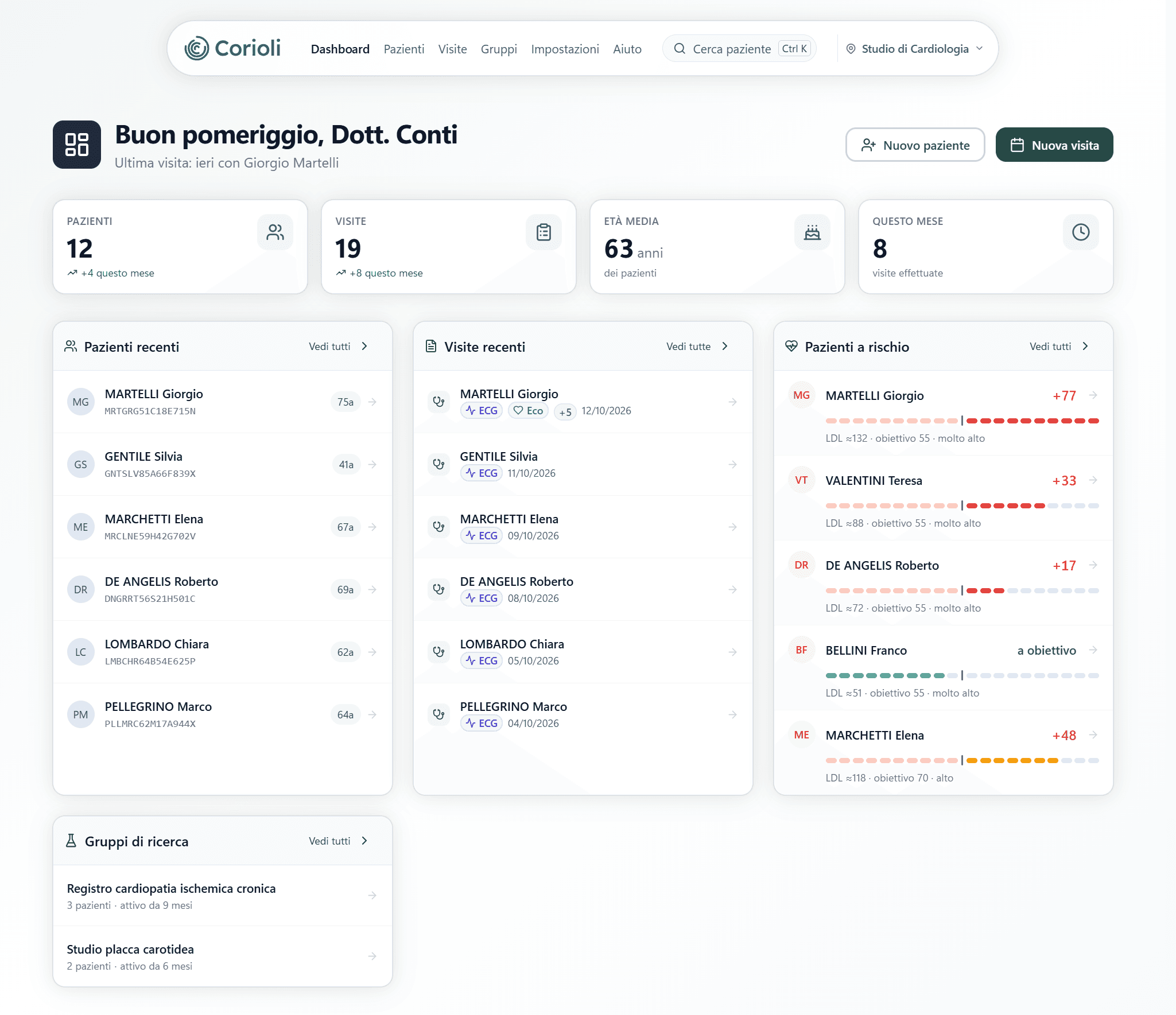This screenshot has width=1176, height=1015.
Task: Click the document icon in Visite recenti header
Action: (431, 346)
